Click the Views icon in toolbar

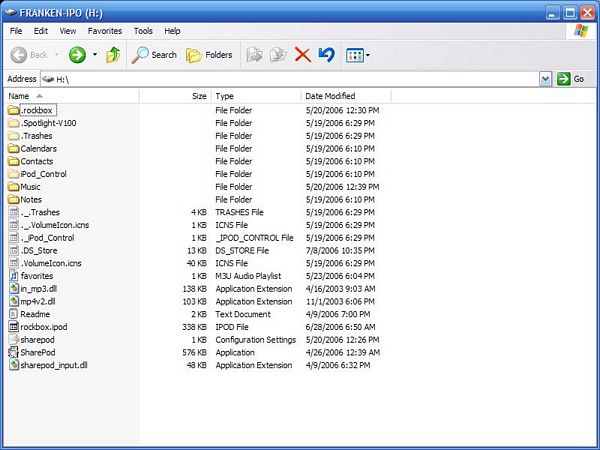pos(355,55)
